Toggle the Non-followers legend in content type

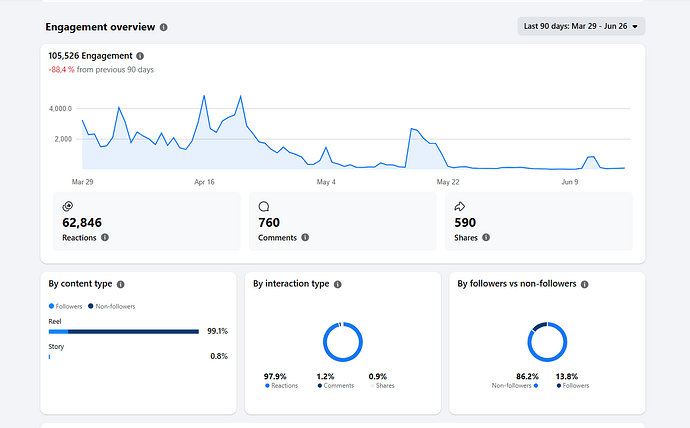pos(112,307)
